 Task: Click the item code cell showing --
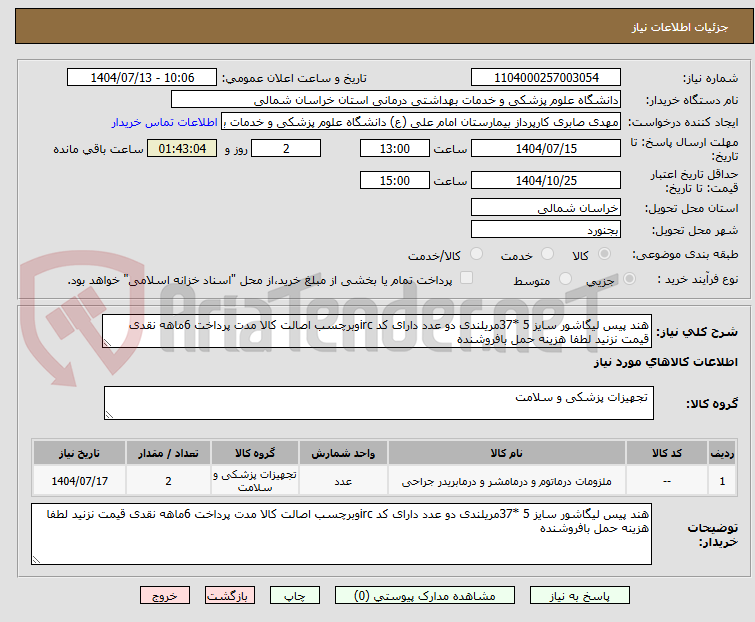click(x=666, y=481)
